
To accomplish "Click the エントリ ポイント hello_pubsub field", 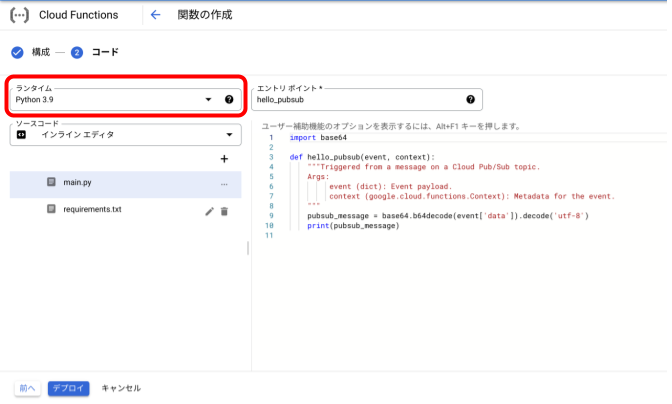I will click(x=367, y=99).
